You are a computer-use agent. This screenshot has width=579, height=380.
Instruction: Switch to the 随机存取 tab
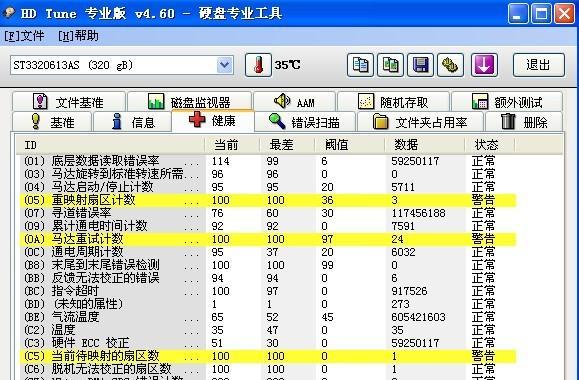coord(394,101)
